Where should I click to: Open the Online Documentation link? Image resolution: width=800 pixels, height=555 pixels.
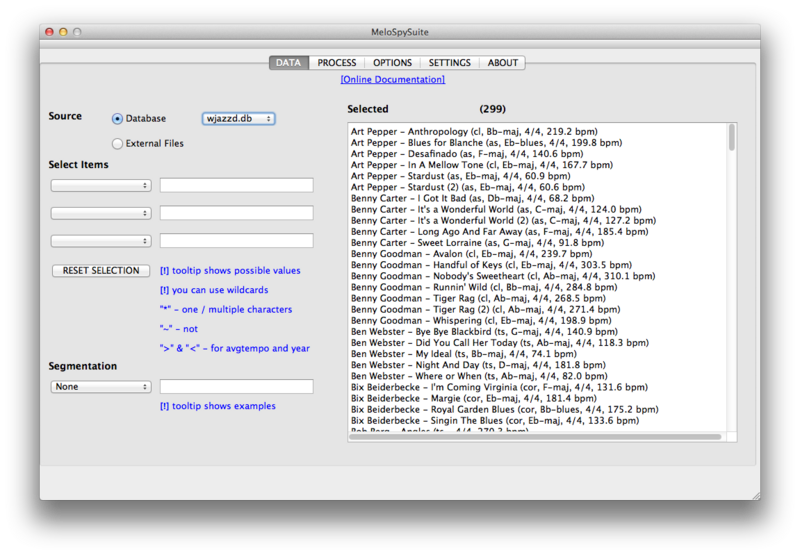[392, 79]
